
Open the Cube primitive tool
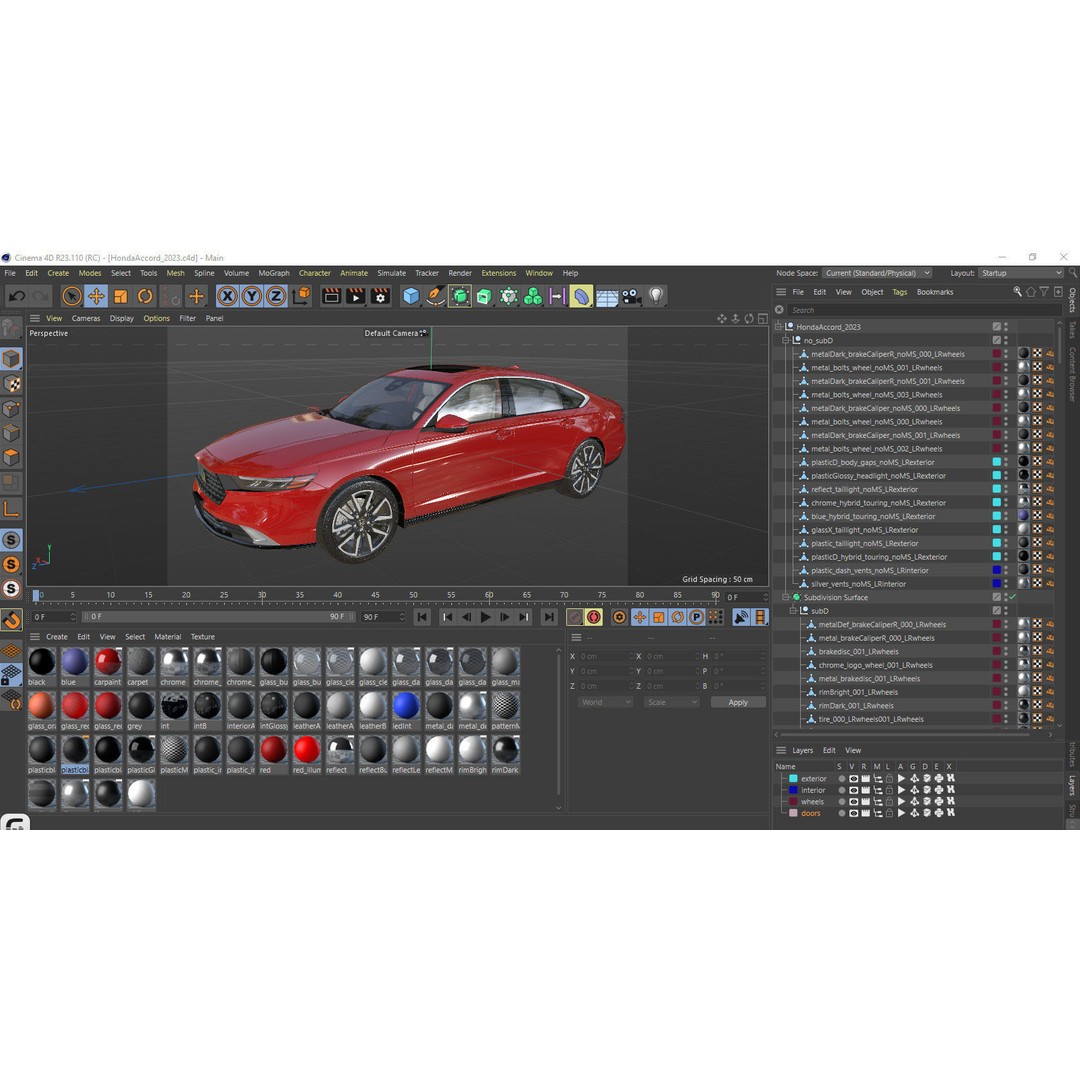click(x=412, y=296)
